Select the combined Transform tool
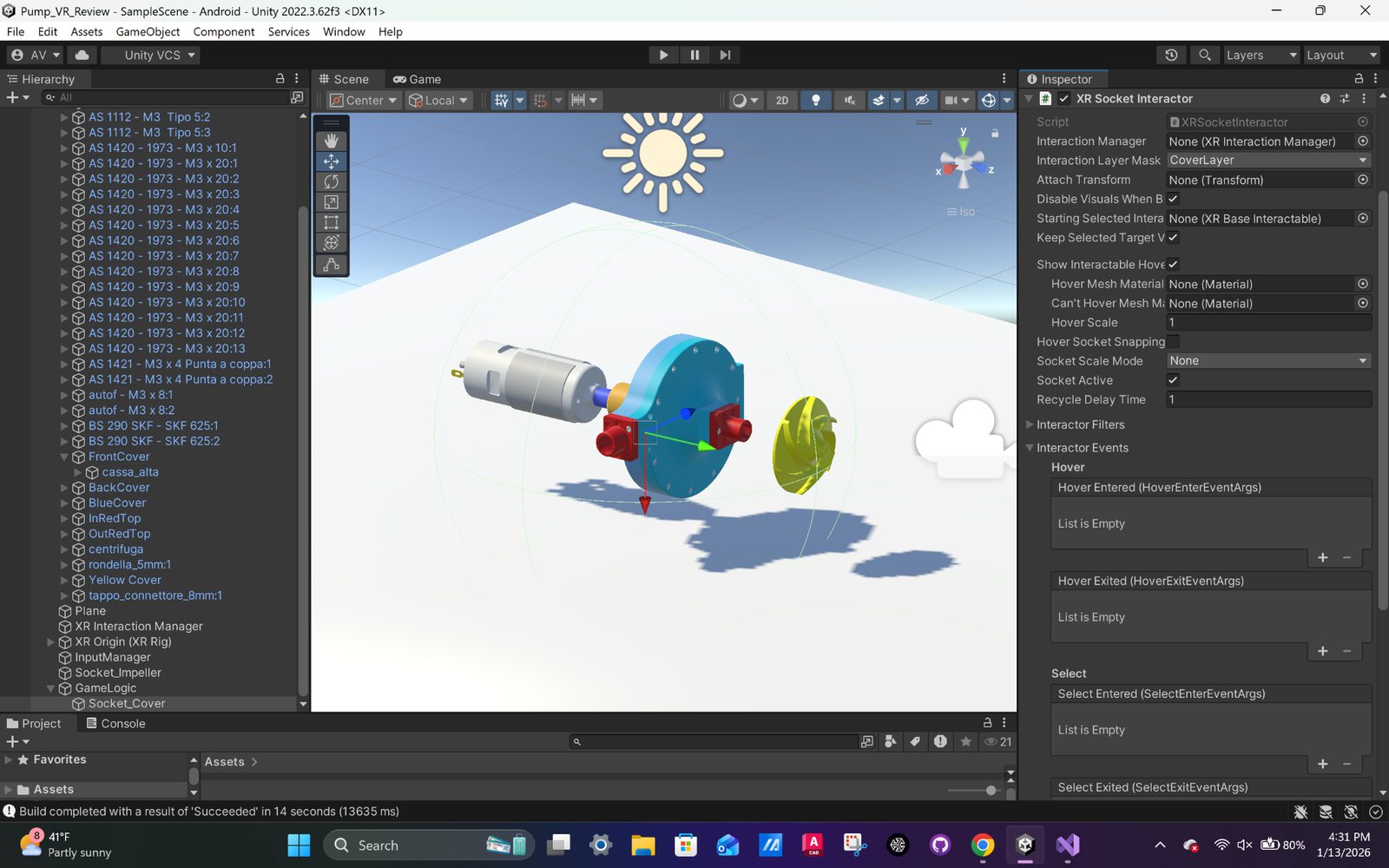The width and height of the screenshot is (1389, 868). 331,243
